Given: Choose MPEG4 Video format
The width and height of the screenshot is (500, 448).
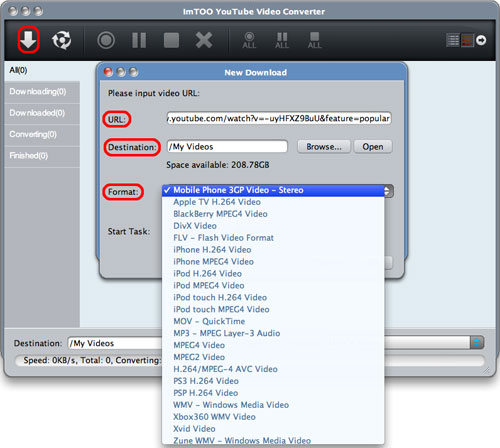Looking at the screenshot, I should (273, 345).
